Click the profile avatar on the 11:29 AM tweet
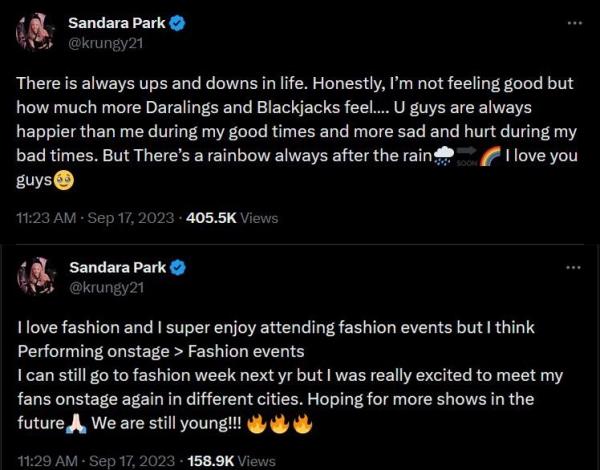 [x=34, y=276]
